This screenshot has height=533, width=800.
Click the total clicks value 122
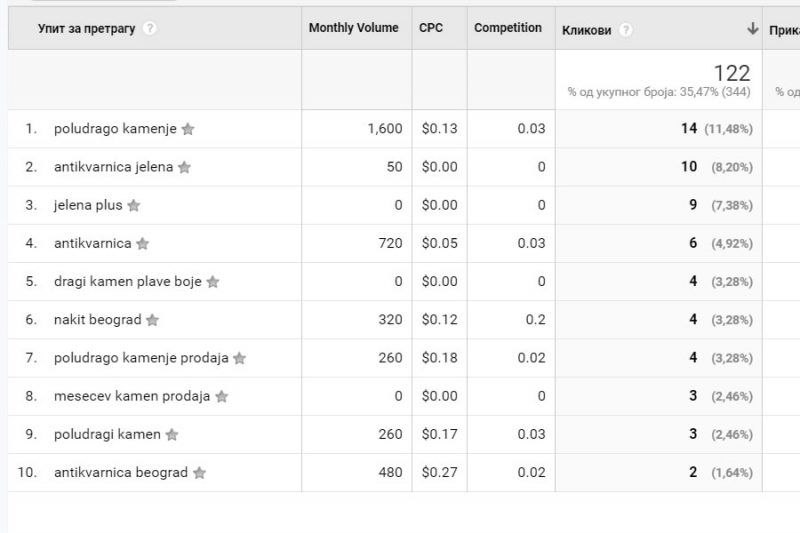pyautogui.click(x=731, y=73)
